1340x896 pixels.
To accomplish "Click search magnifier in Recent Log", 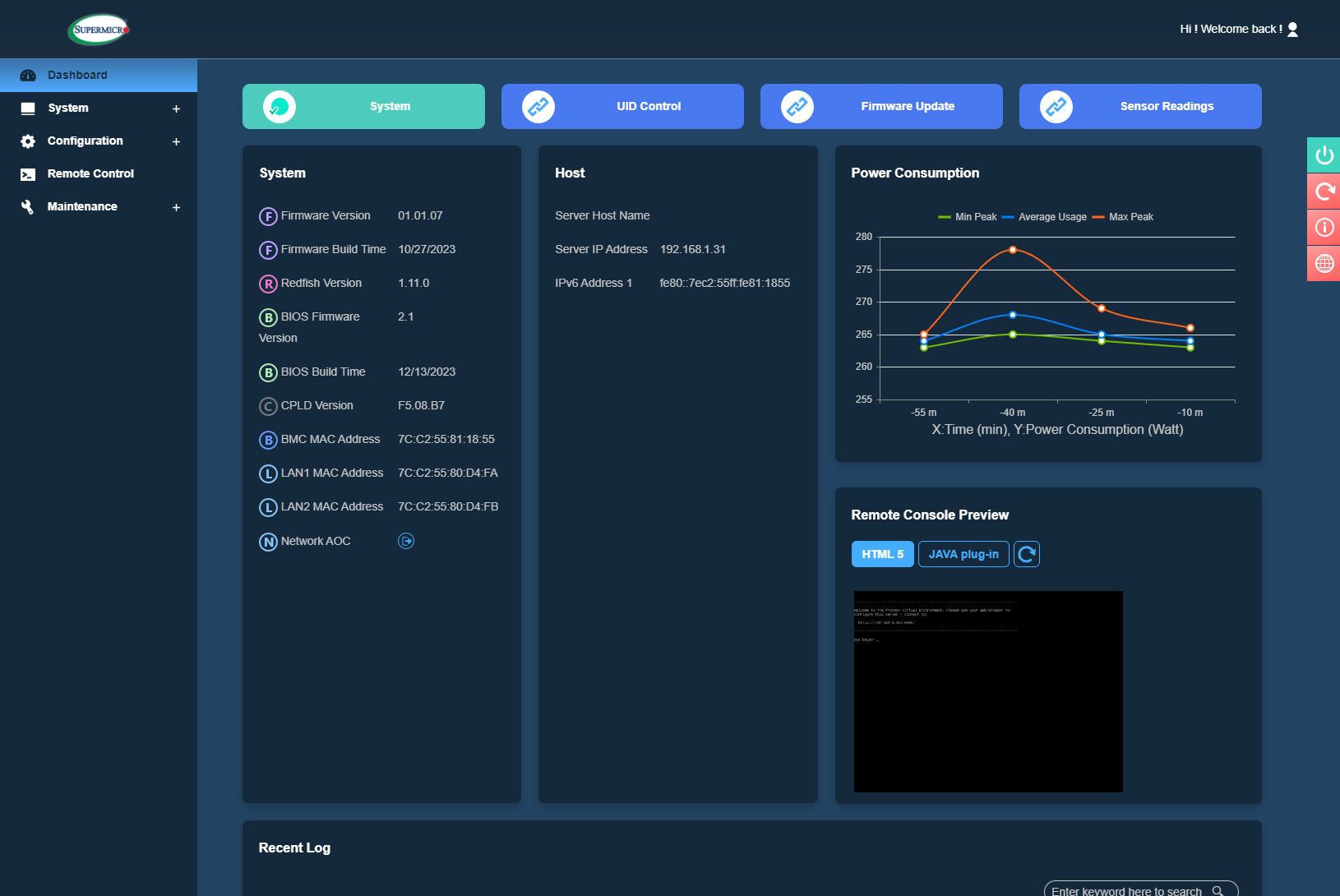I will coord(1218,891).
